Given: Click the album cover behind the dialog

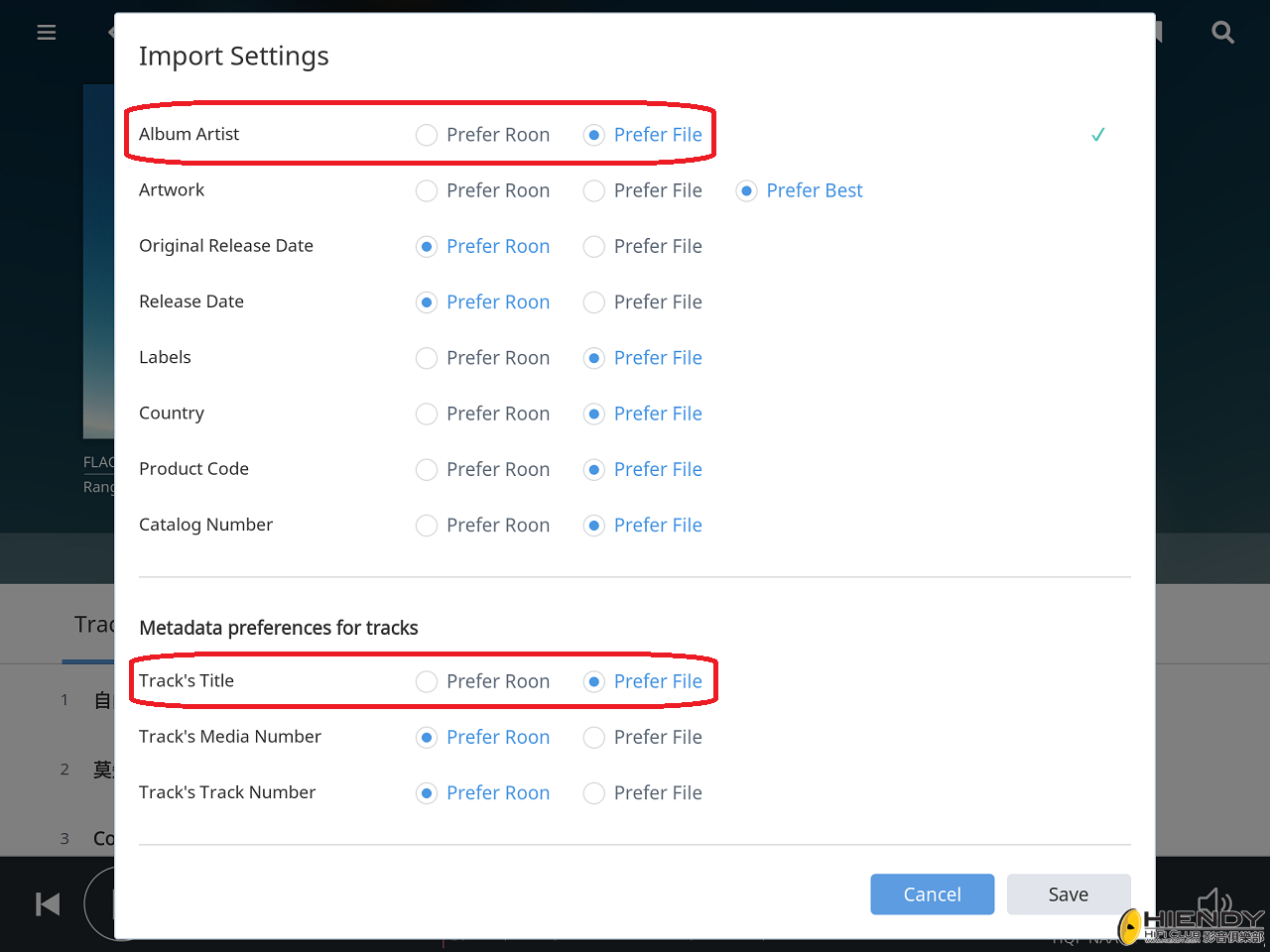Looking at the screenshot, I should tap(98, 260).
